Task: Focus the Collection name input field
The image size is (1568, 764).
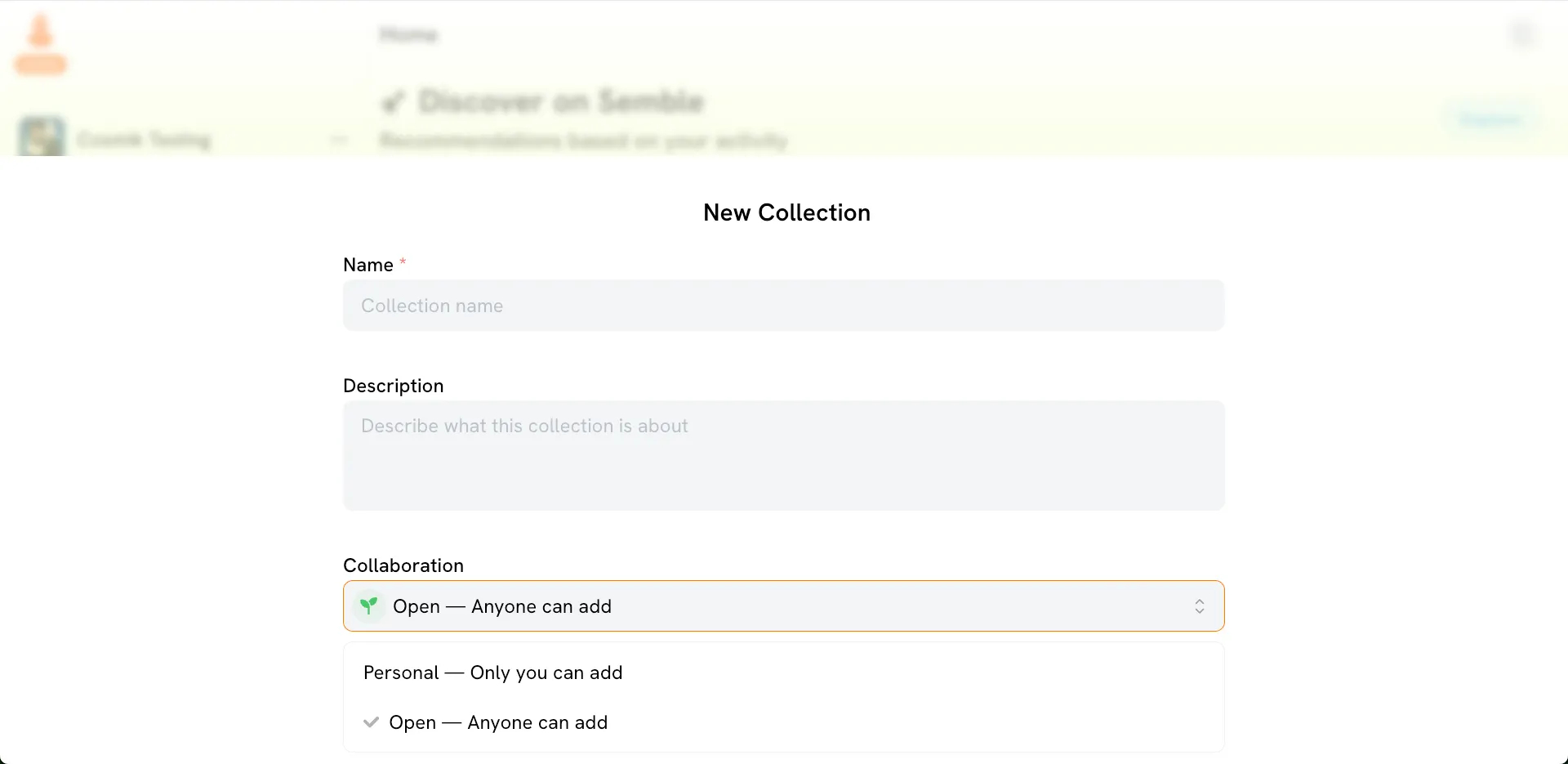Action: [x=782, y=306]
